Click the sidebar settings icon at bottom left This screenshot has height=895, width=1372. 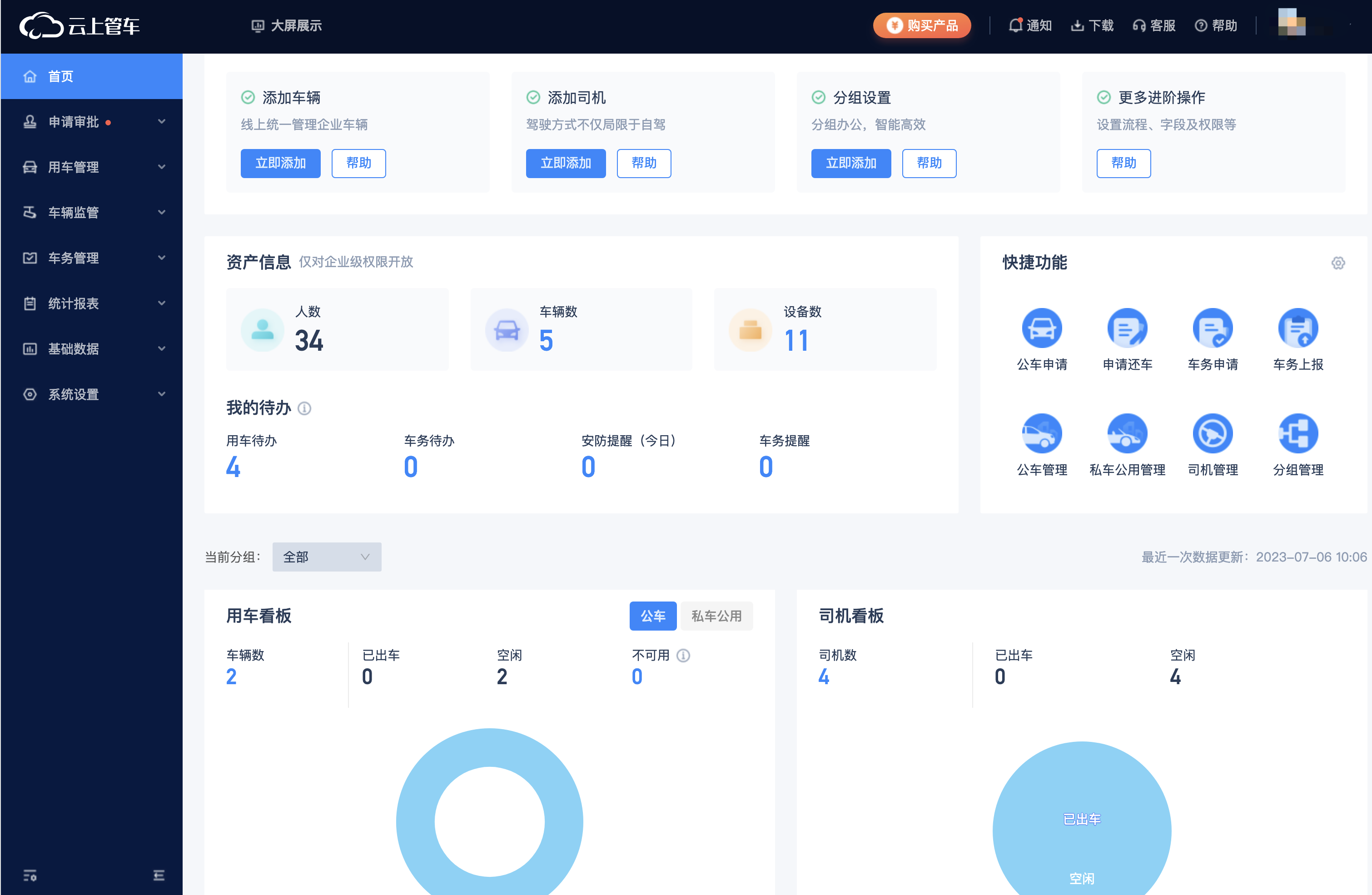coord(30,875)
